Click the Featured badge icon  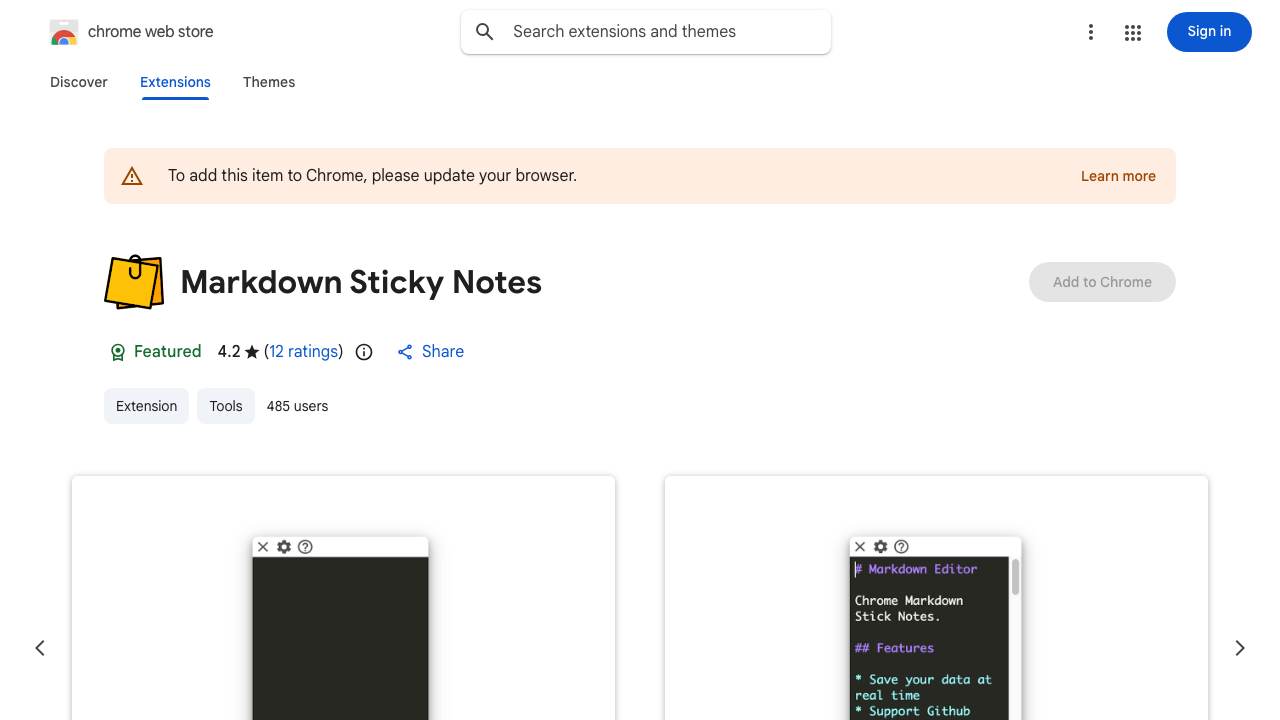[x=118, y=352]
